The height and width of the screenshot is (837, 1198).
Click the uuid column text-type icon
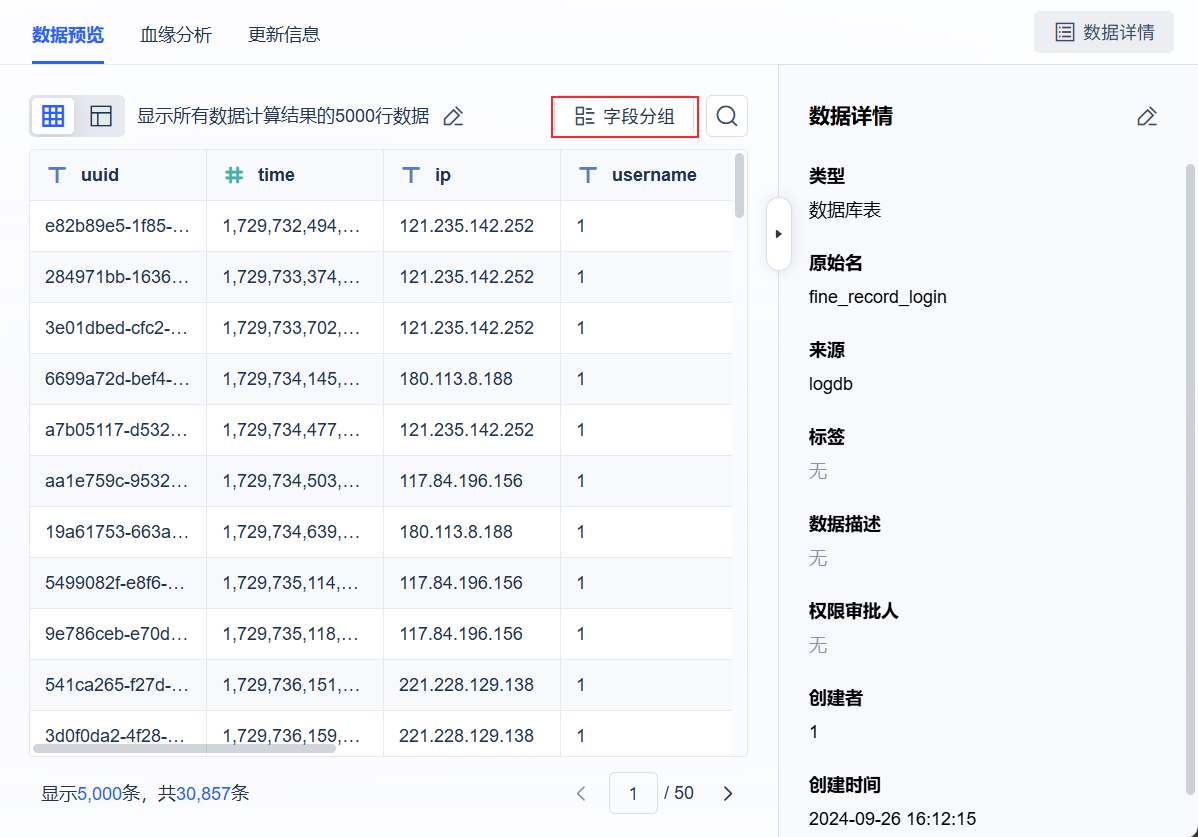tap(57, 175)
